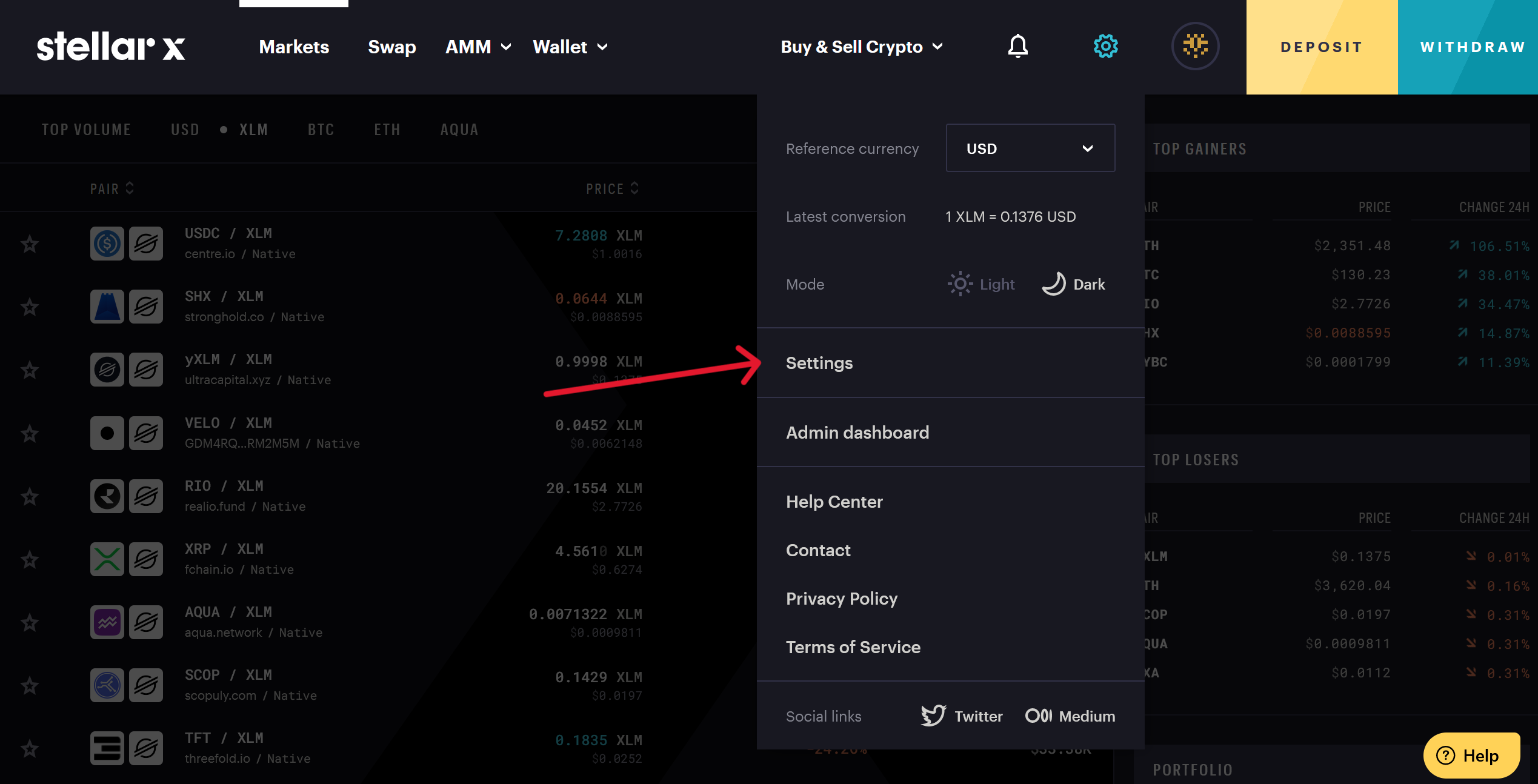Screen dimensions: 1538x784
Task: Click the yellow Help button
Action: (x=1471, y=756)
